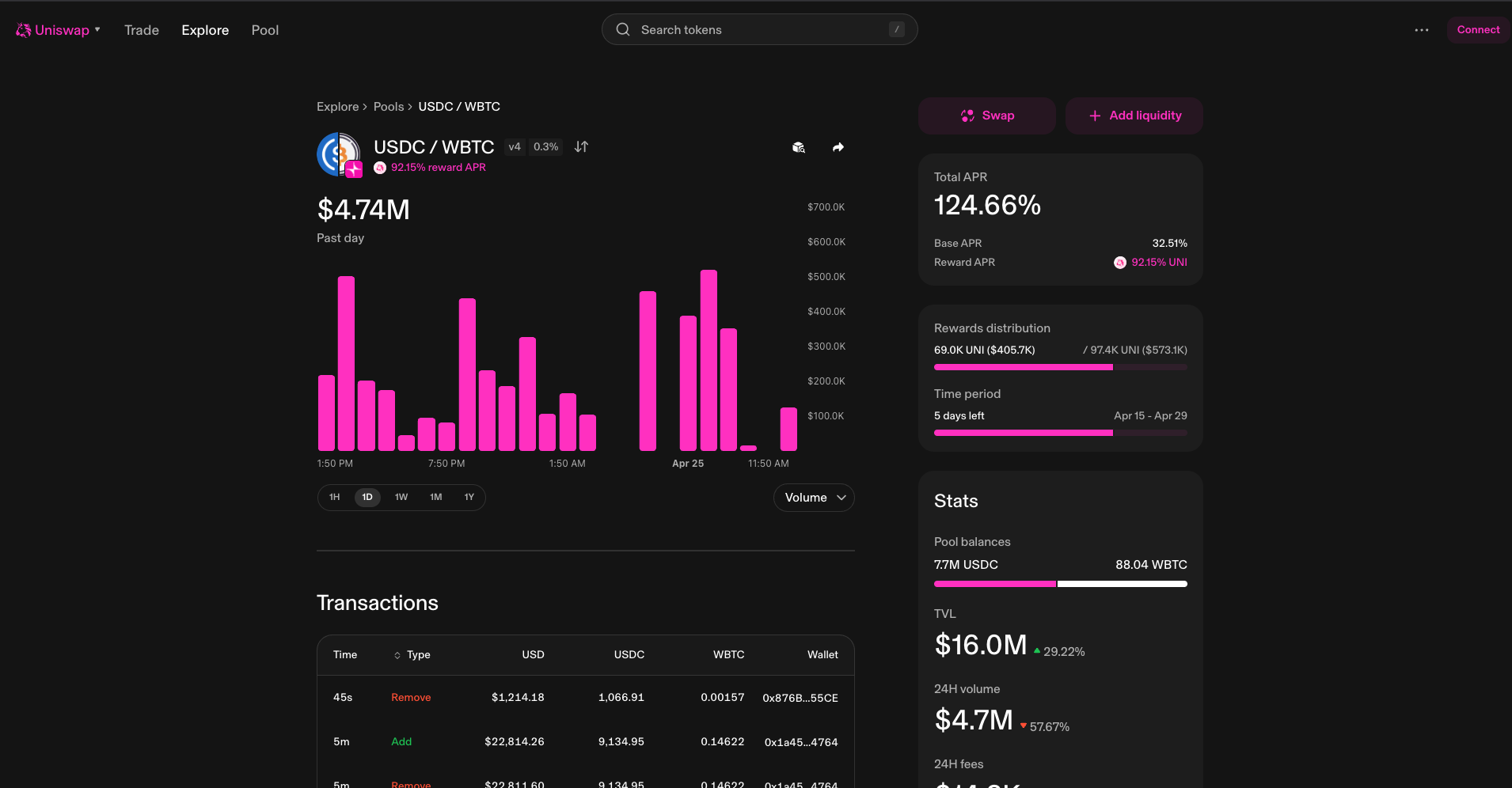Screen dimensions: 1512x788
Task: Follow the Pools breadcrumb link
Action: pos(389,107)
